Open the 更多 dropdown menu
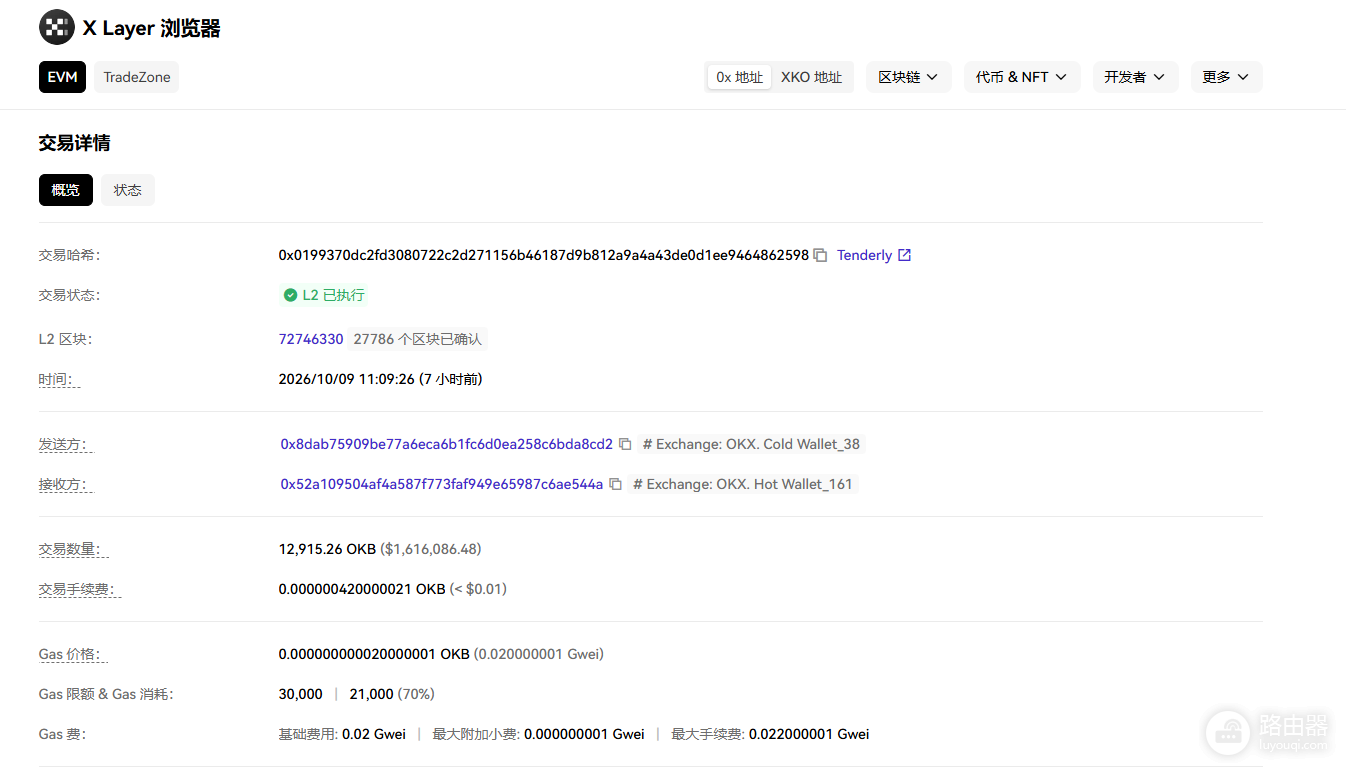 [x=1226, y=77]
